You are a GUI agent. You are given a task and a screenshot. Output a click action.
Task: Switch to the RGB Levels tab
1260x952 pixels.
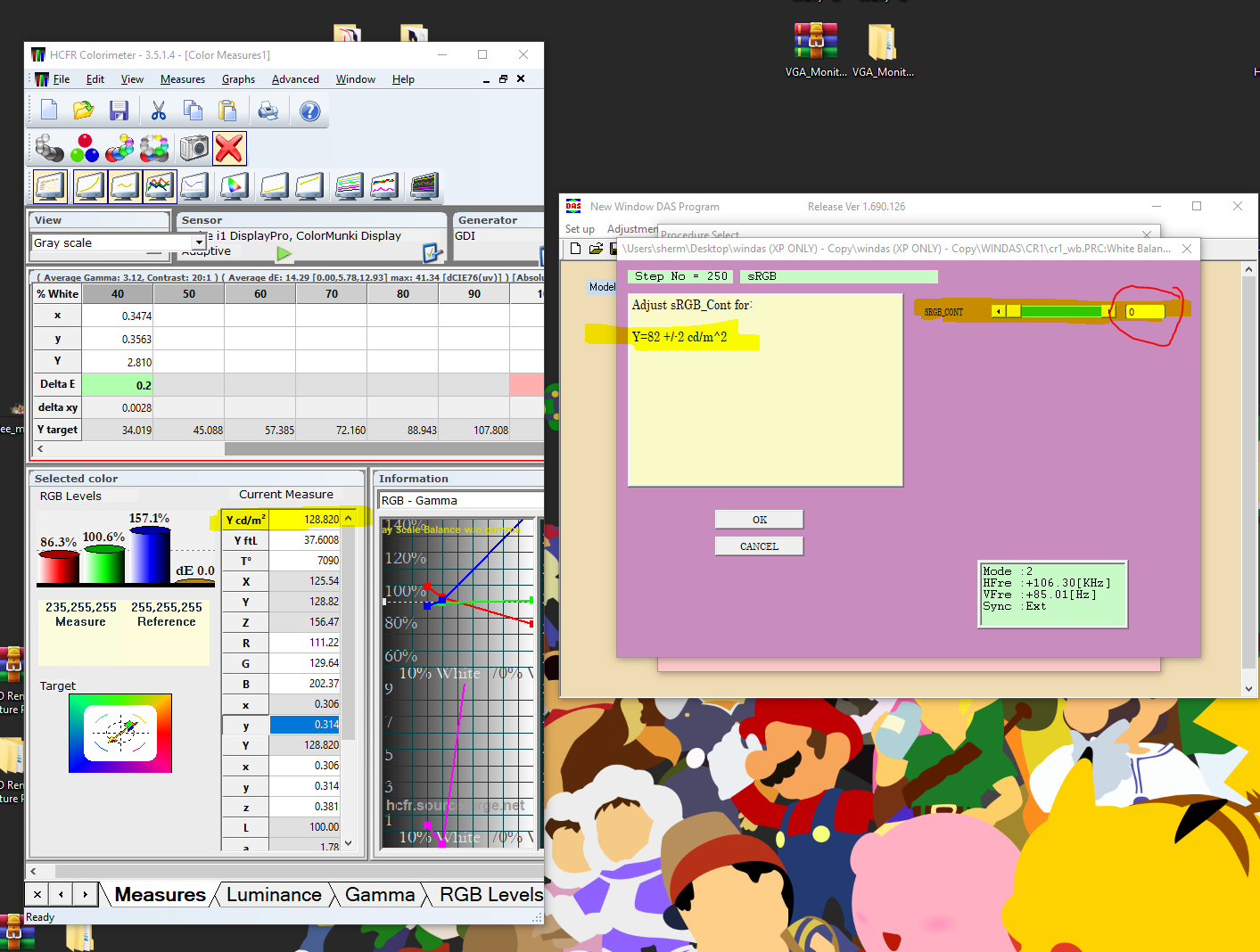tap(490, 895)
